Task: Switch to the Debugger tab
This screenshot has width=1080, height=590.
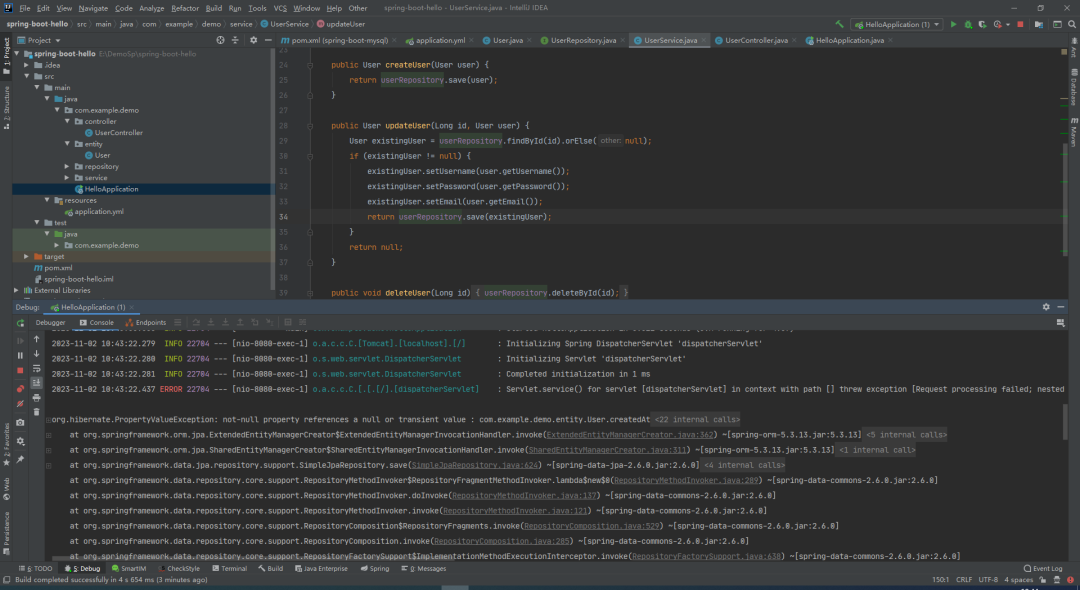Action: pyautogui.click(x=50, y=322)
